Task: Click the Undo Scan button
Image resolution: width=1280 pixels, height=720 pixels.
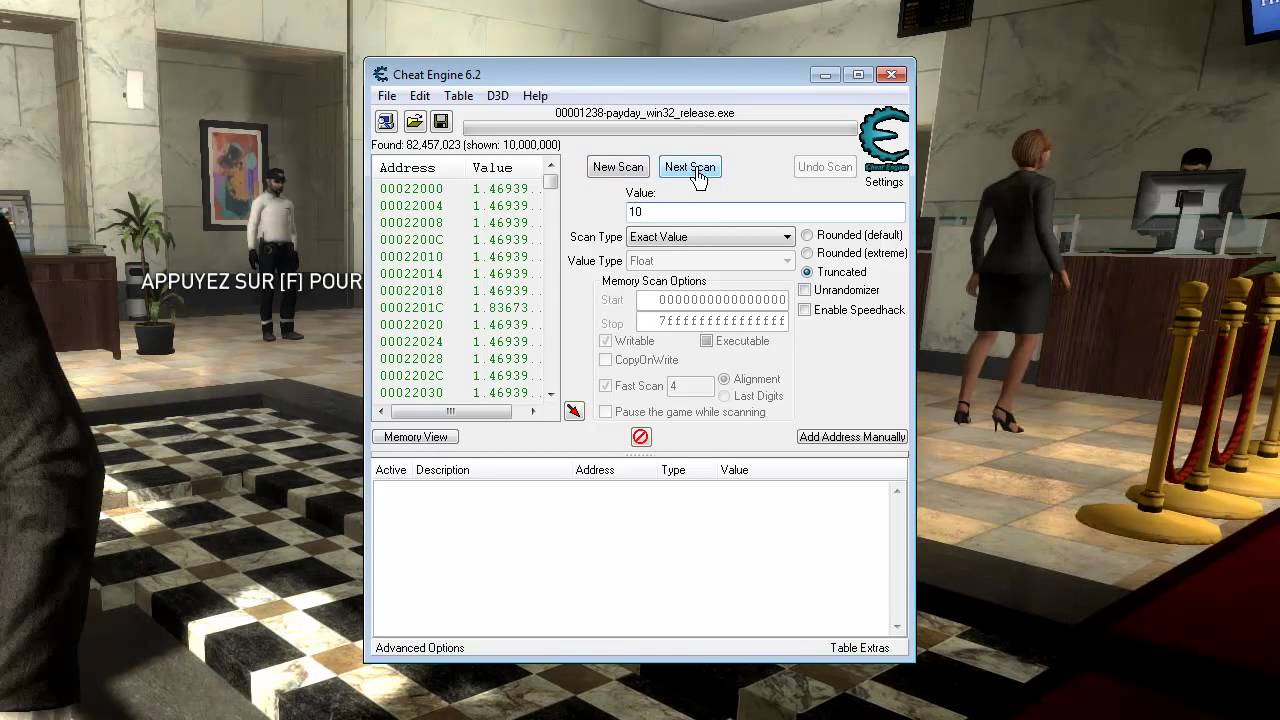Action: coord(825,167)
